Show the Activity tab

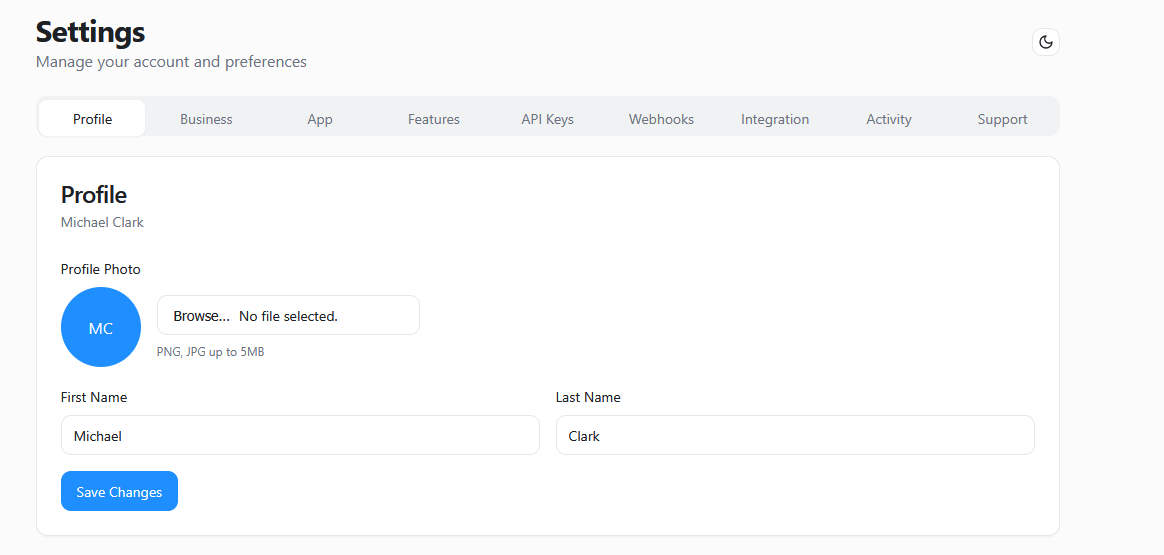(x=889, y=119)
